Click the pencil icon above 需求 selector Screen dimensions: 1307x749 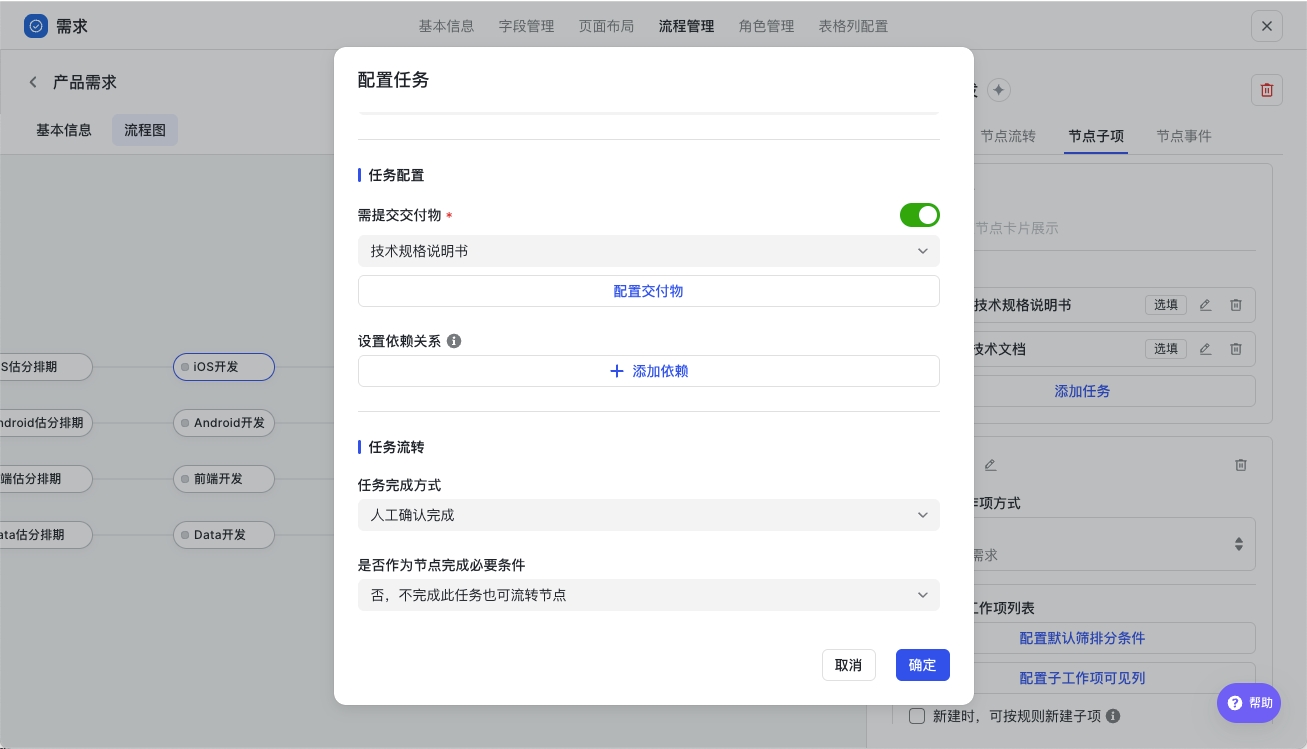pos(990,465)
